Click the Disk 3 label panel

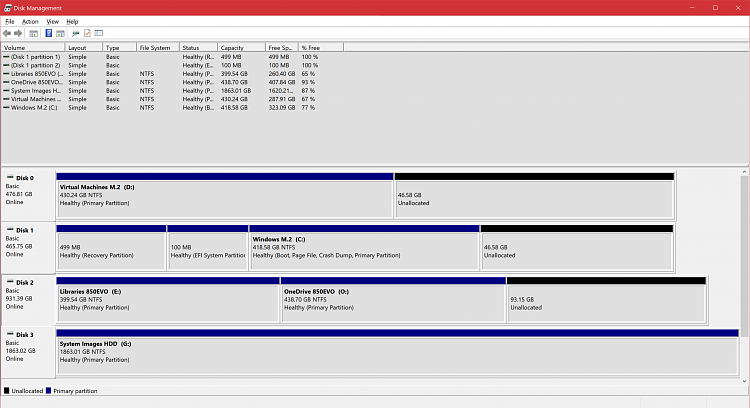28,352
